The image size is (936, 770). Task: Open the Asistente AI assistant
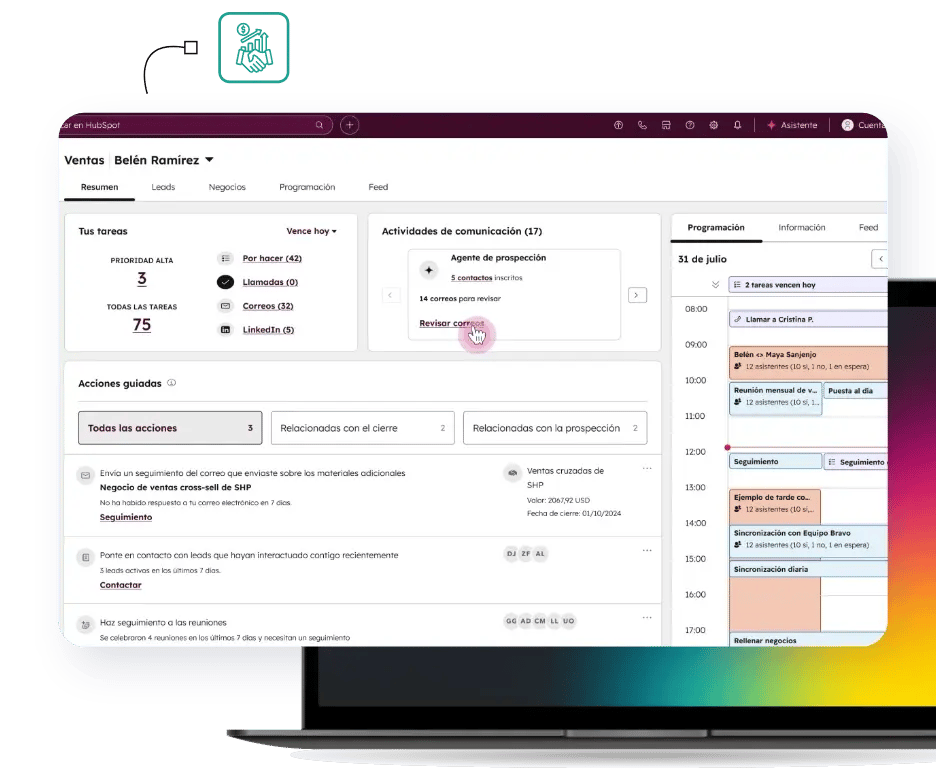791,125
